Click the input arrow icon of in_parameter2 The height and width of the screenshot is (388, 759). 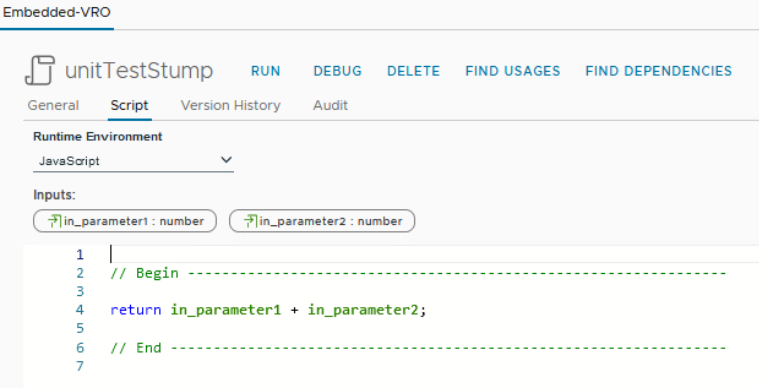click(x=251, y=221)
